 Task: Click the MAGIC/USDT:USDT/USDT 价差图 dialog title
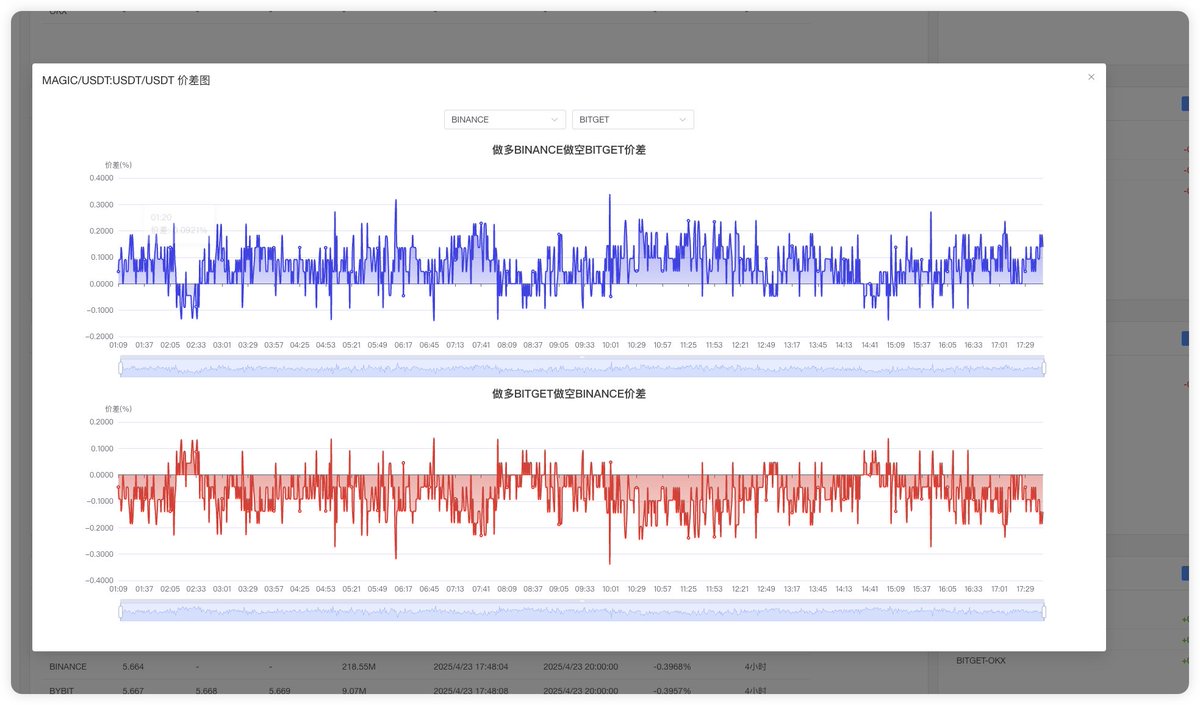click(x=126, y=80)
